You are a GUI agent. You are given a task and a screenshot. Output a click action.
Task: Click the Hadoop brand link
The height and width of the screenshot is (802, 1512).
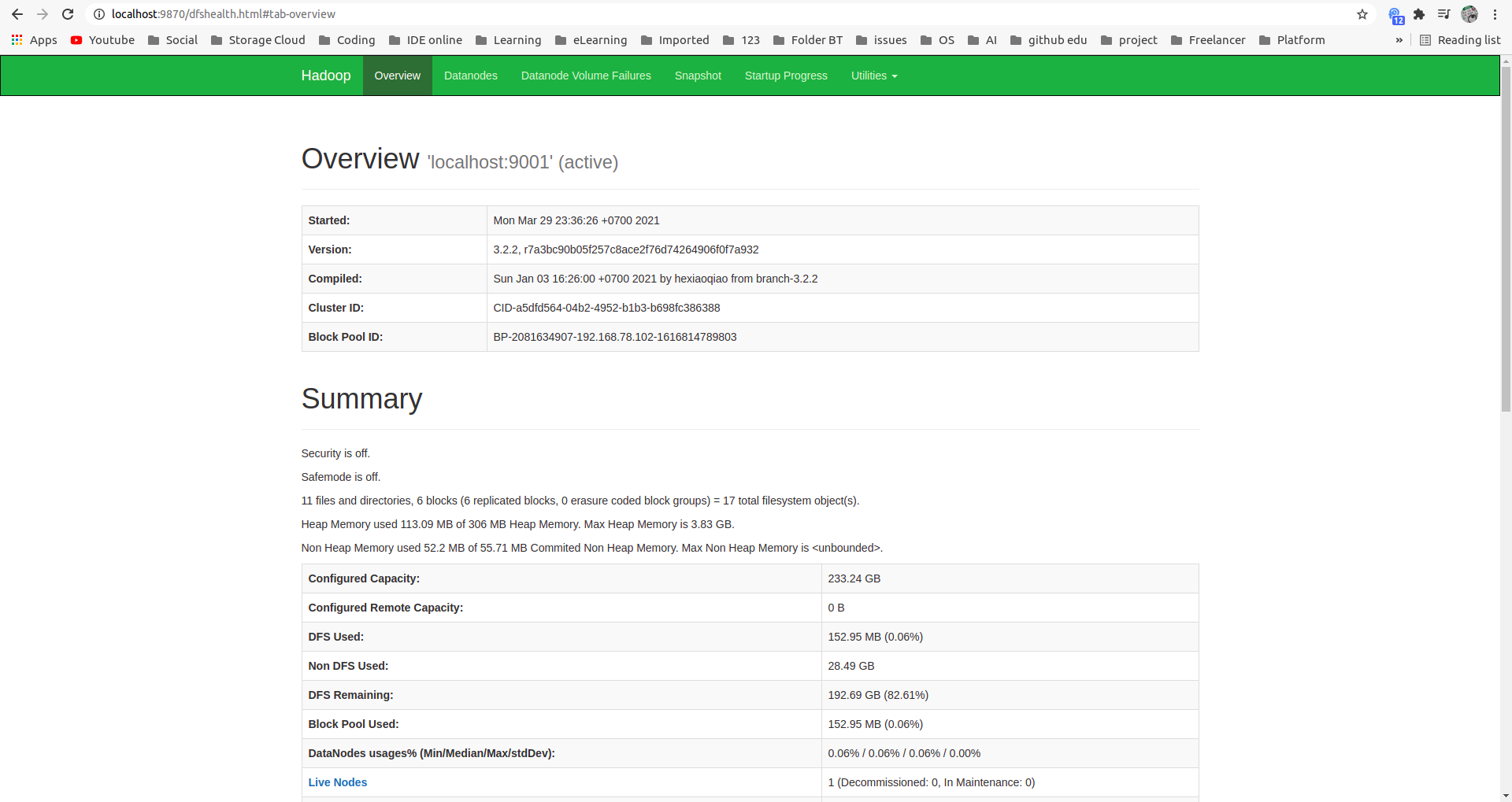326,76
